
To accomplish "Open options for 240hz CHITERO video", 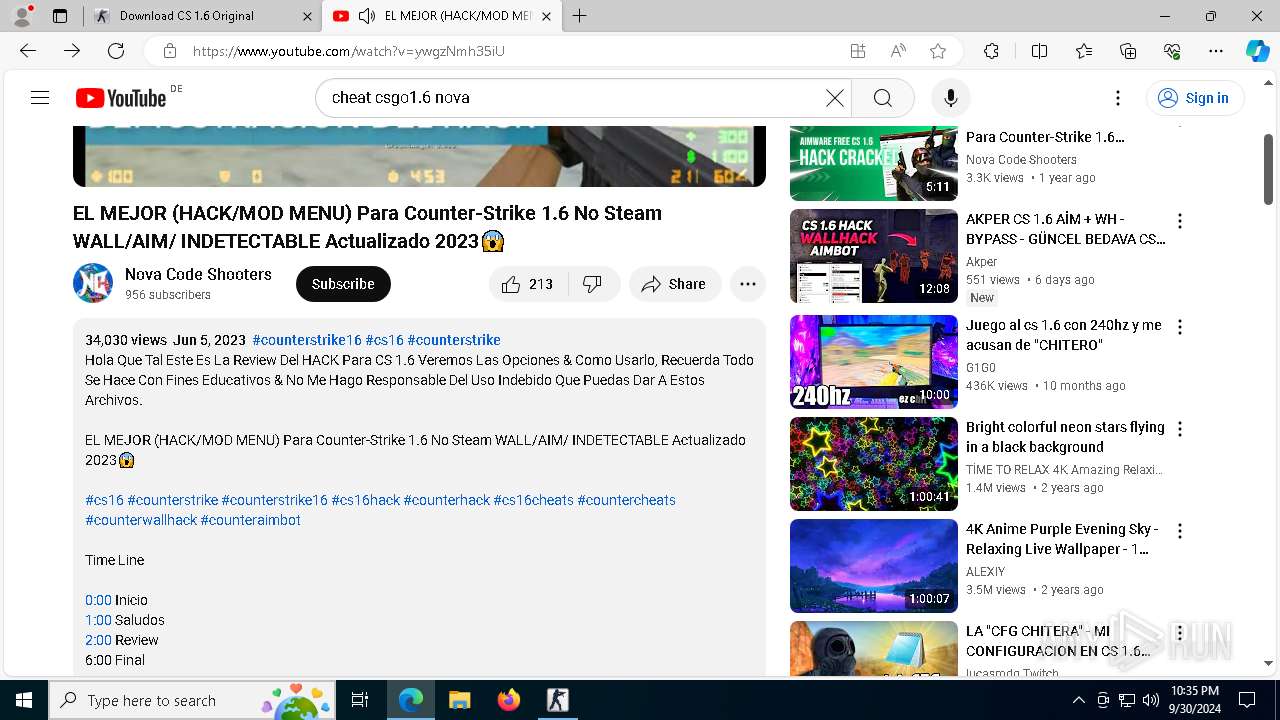I will tap(1180, 327).
